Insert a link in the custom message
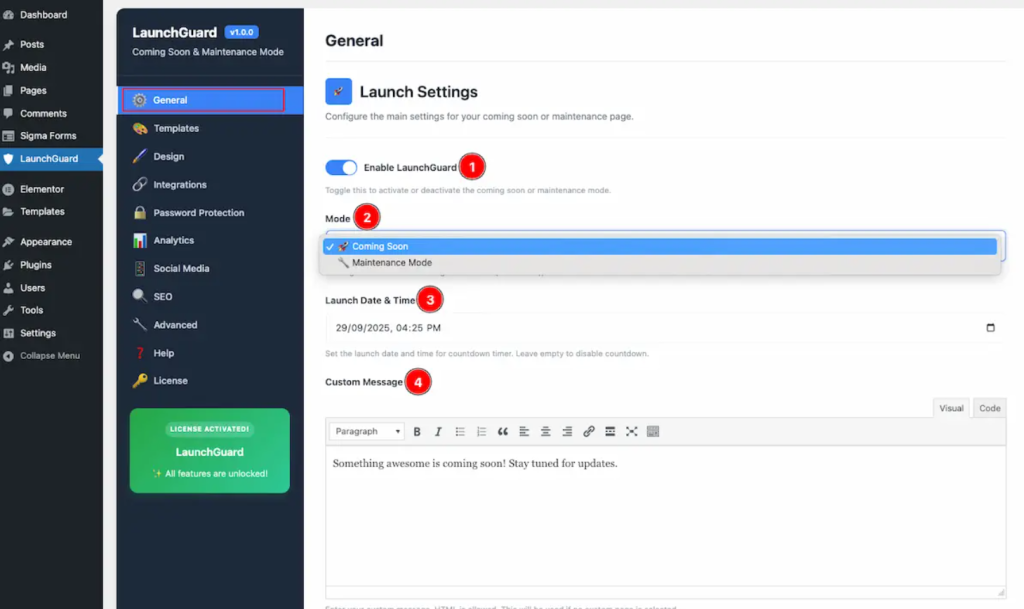The height and width of the screenshot is (609, 1024). point(588,431)
